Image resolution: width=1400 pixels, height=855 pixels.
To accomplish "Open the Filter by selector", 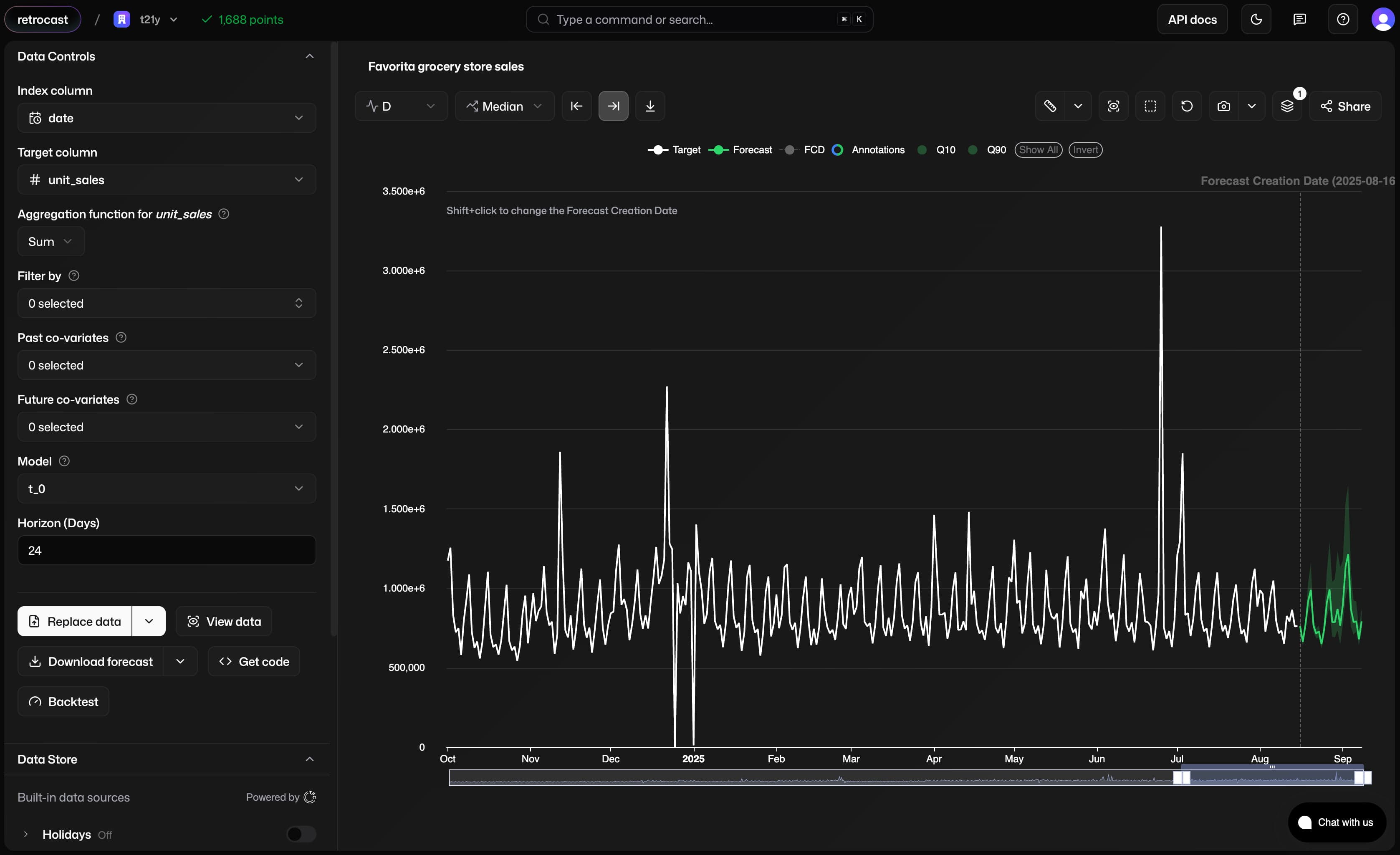I will (x=167, y=304).
